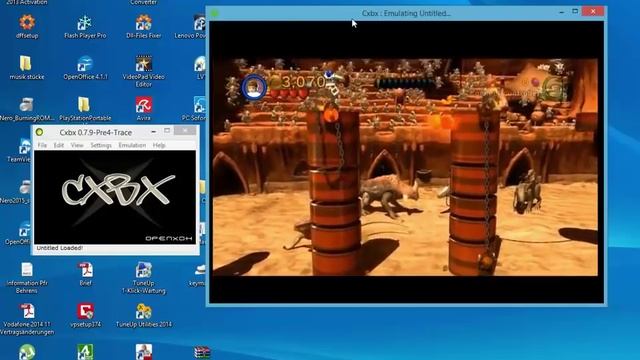Click 'Untitled Loaded!' status bar text
Viewport: 640px width, 360px height.
[60, 248]
